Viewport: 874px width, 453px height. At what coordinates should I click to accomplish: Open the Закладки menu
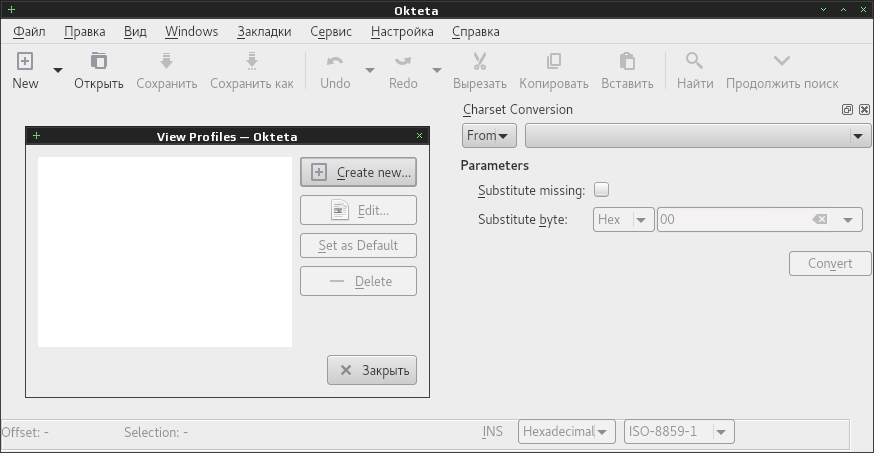264,32
